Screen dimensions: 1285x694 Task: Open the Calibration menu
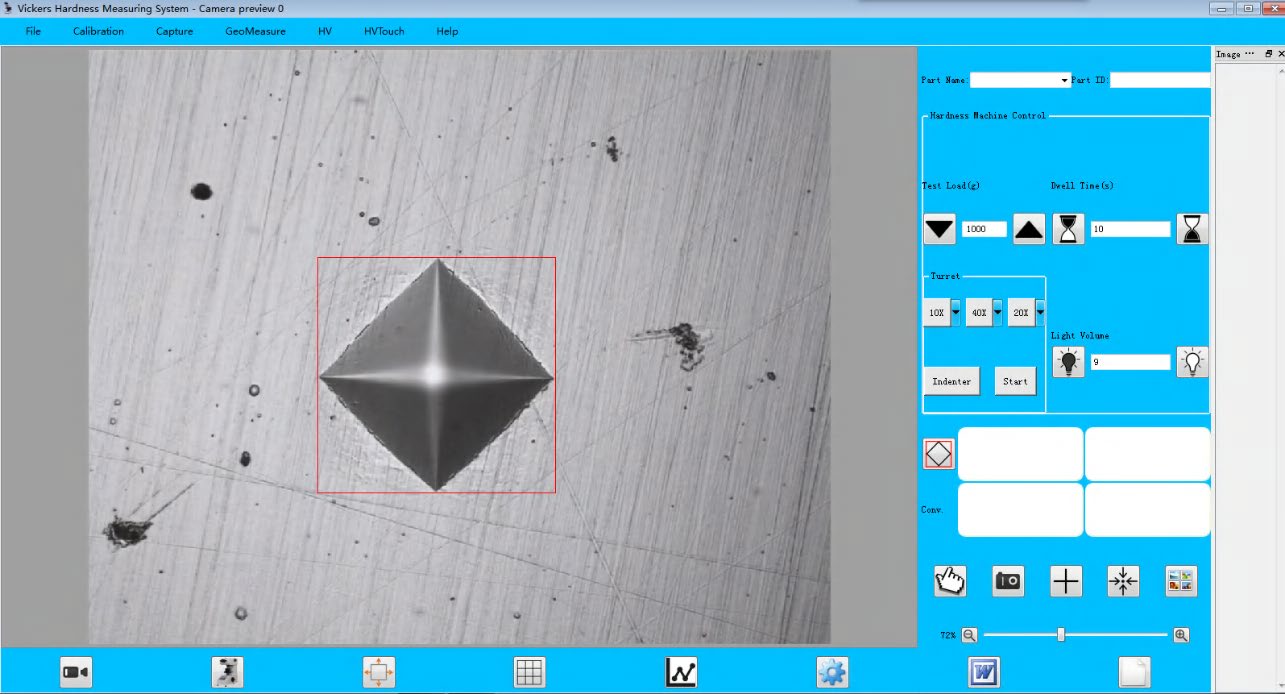97,31
